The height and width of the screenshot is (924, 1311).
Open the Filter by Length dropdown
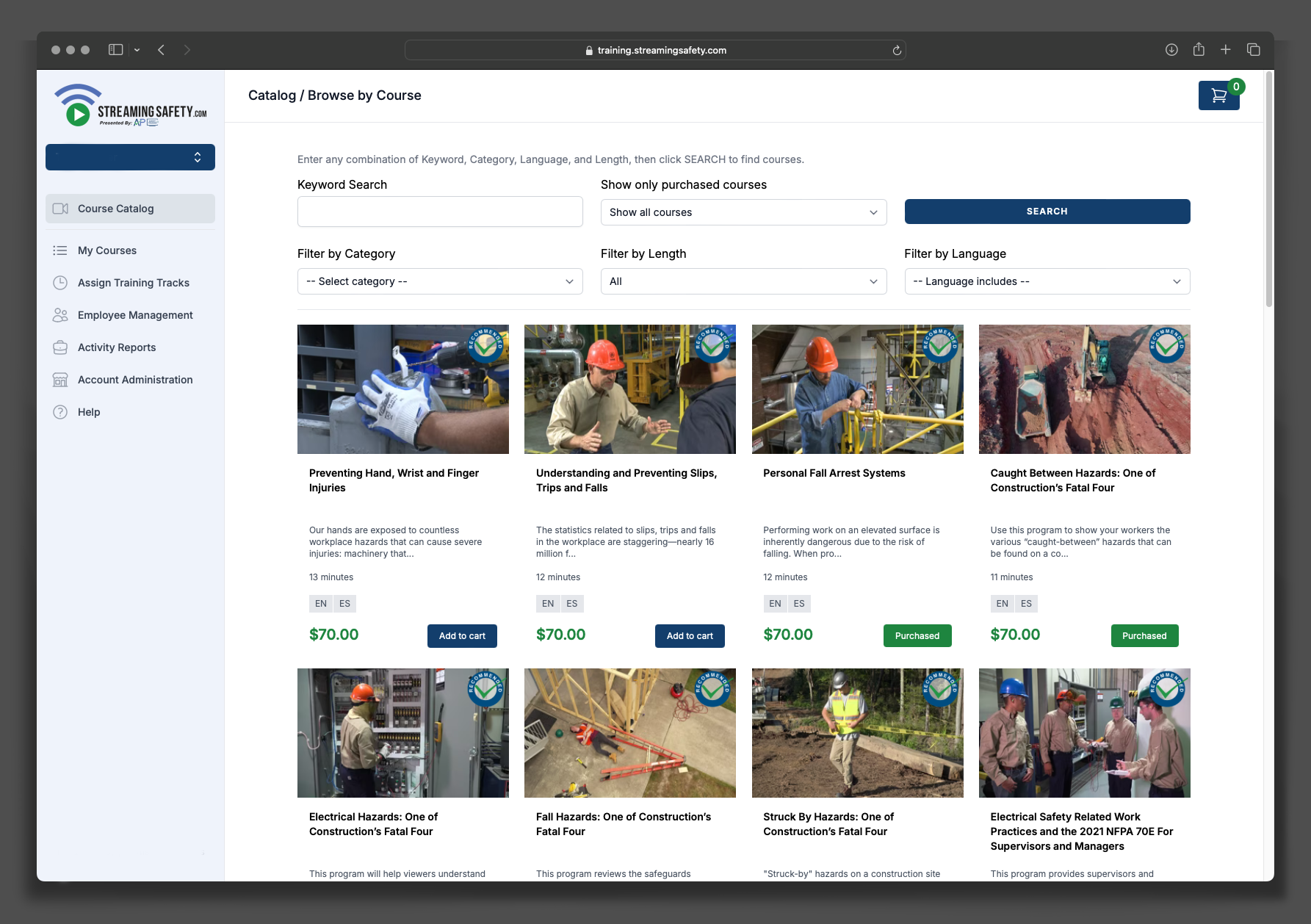[743, 281]
